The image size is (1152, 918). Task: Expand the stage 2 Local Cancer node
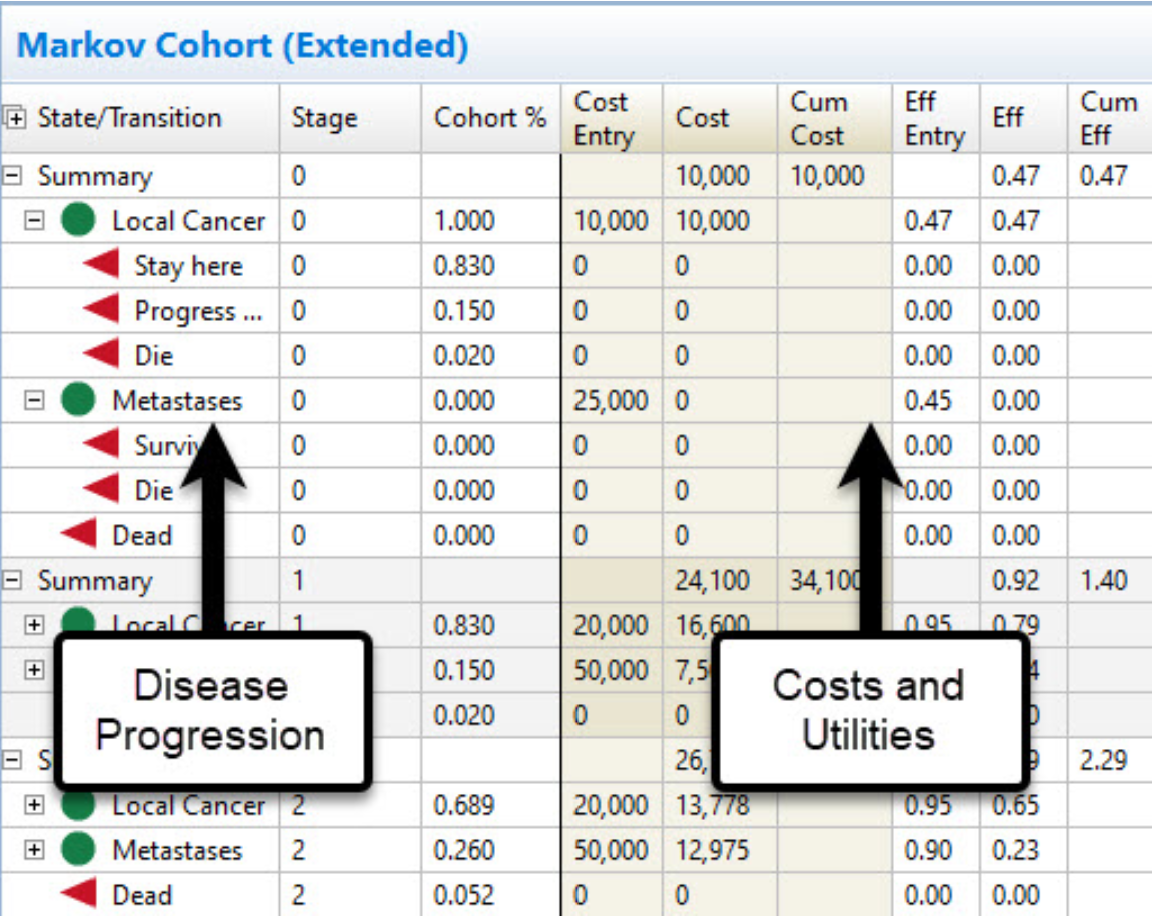pos(35,805)
